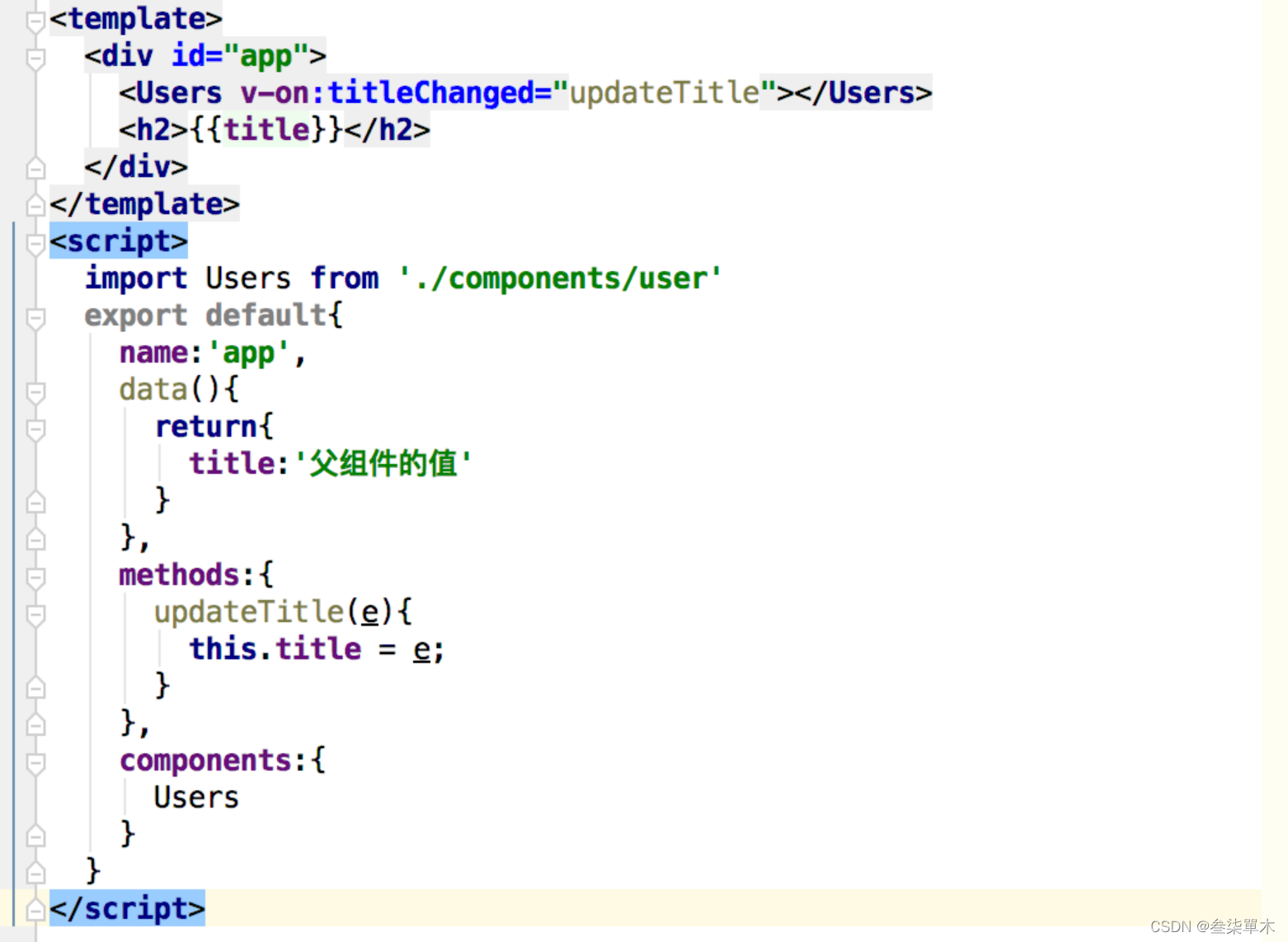Image resolution: width=1288 pixels, height=942 pixels.
Task: Click the name property key
Action: 154,353
